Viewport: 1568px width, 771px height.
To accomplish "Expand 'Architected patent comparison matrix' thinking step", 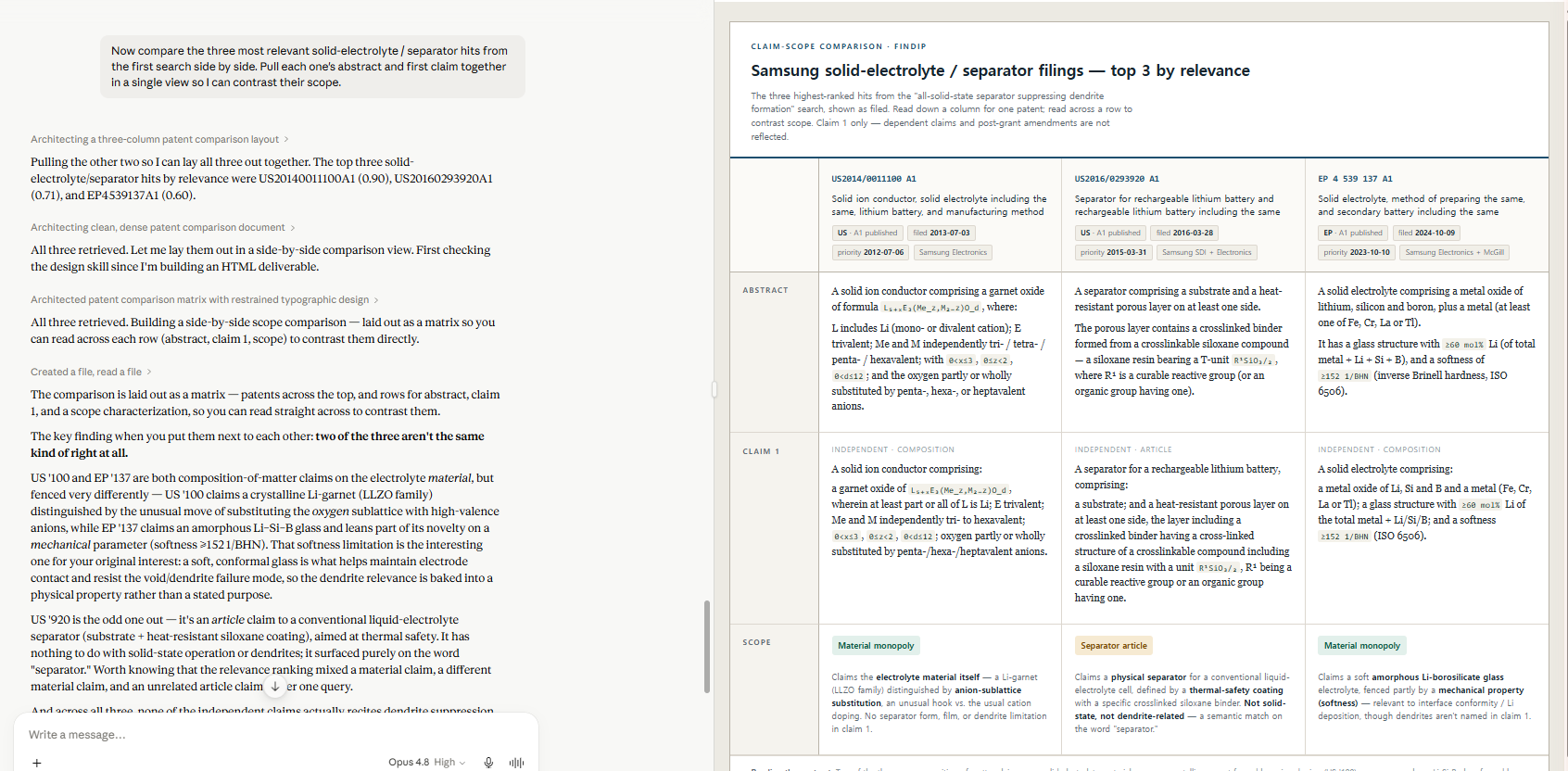I will click(205, 300).
